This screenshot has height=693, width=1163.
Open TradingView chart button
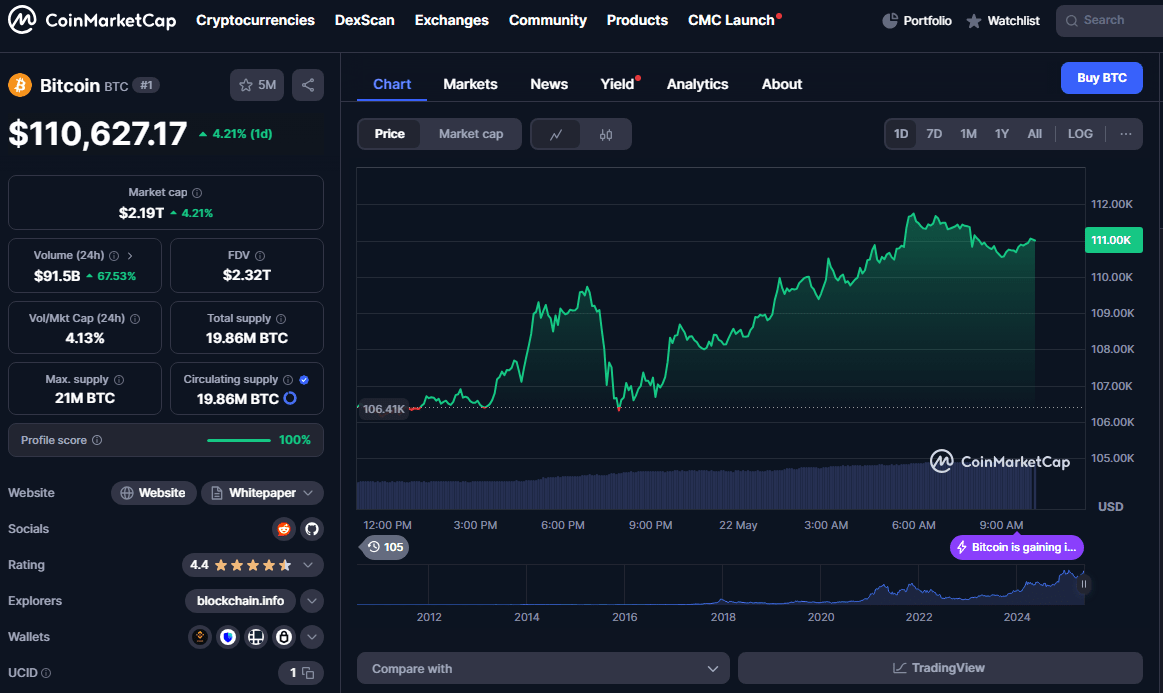coord(940,669)
